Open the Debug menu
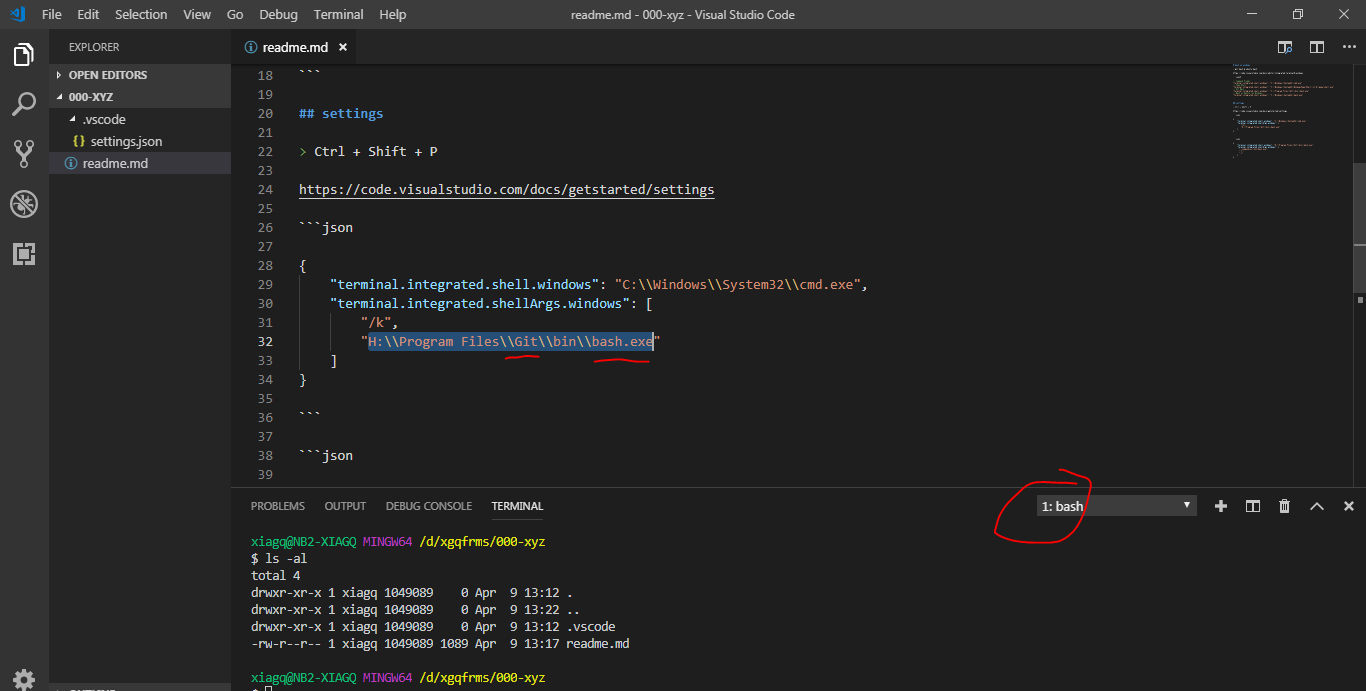This screenshot has height=691, width=1366. pos(278,14)
